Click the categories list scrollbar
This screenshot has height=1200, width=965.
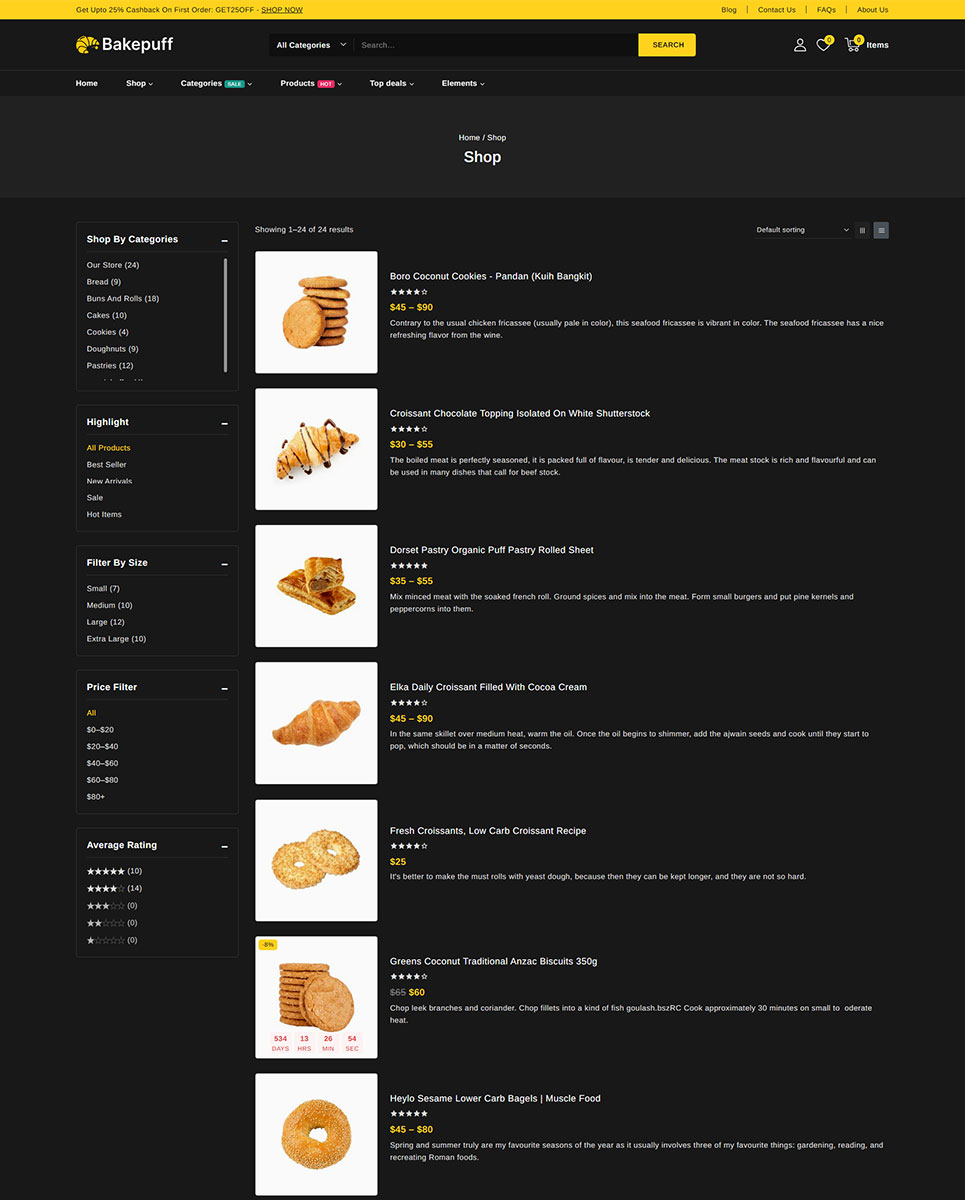click(226, 314)
